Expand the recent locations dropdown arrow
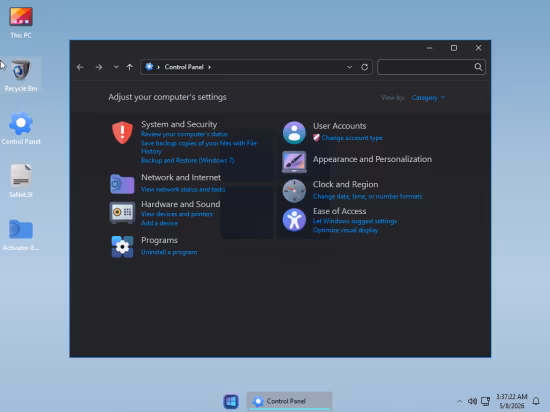The width and height of the screenshot is (550, 412). [116, 67]
